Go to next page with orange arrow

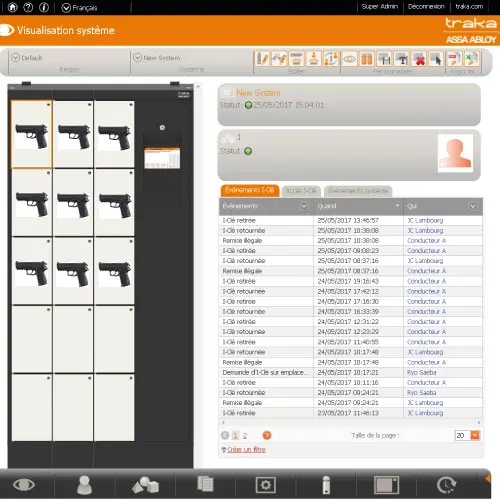tap(267, 435)
